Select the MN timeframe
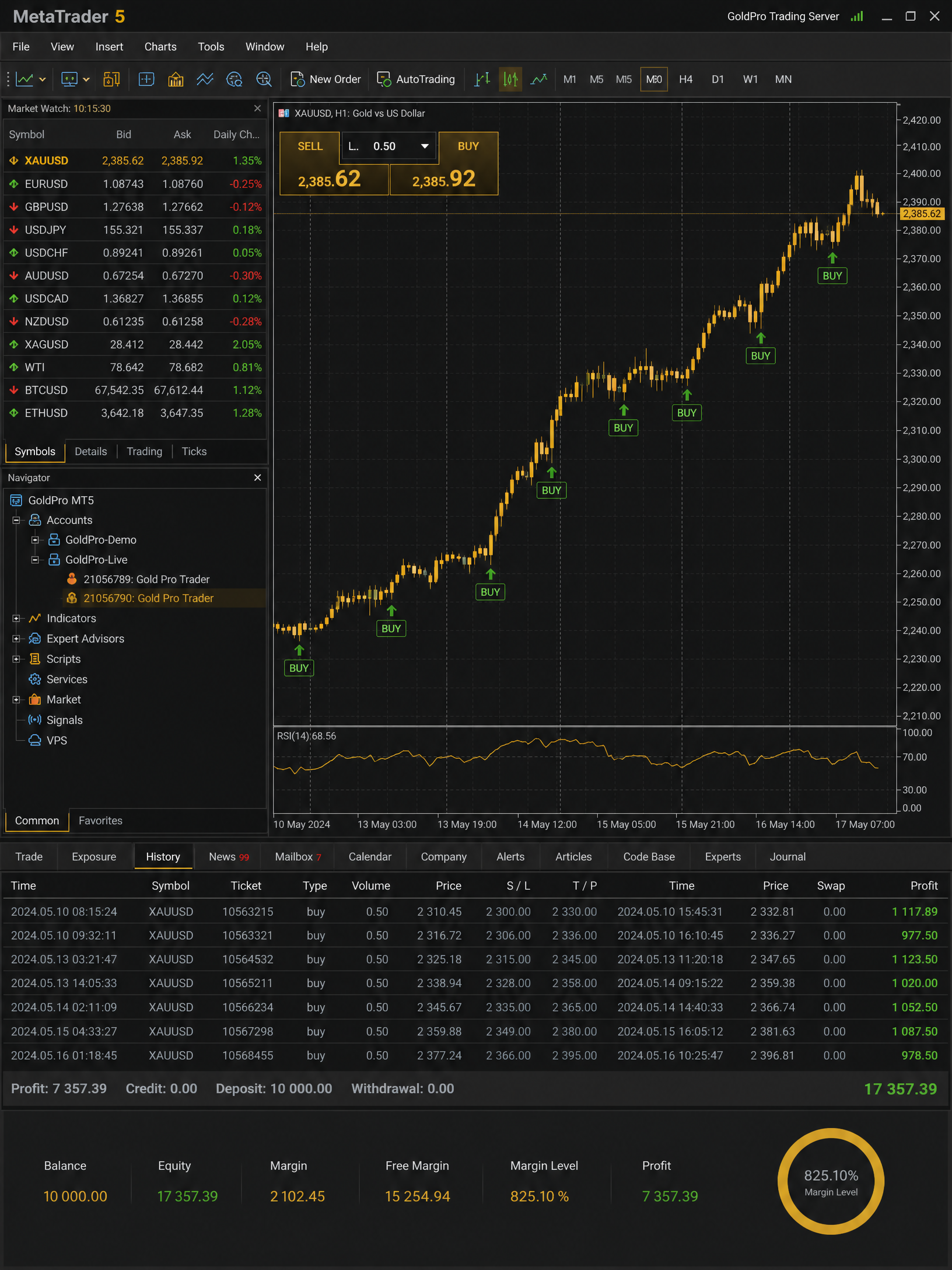Screen dimensions: 952x1270 coord(783,79)
